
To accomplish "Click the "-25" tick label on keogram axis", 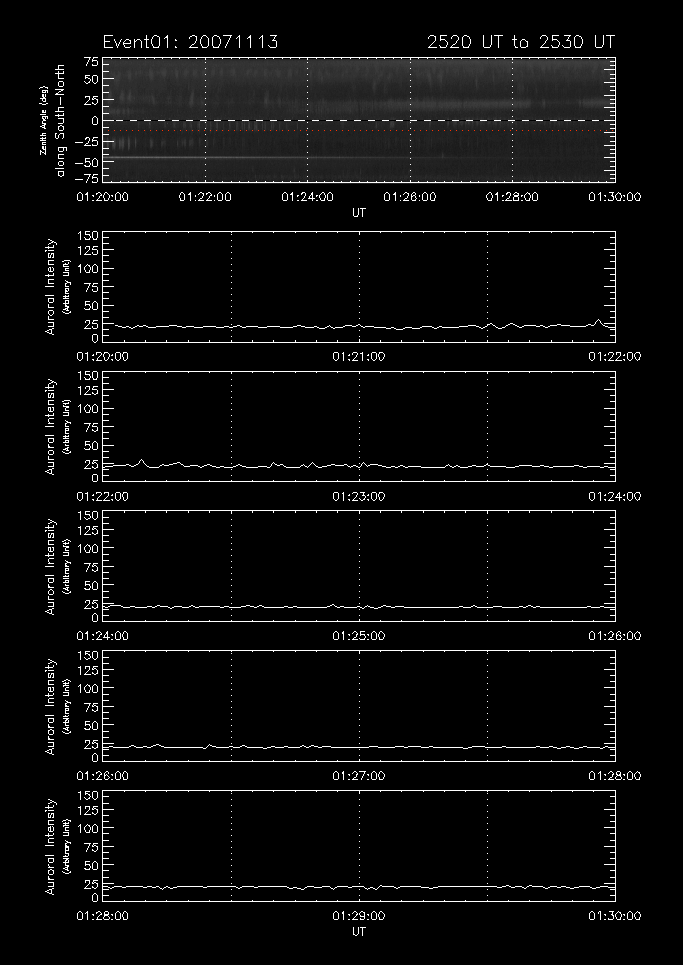I will pos(87,142).
